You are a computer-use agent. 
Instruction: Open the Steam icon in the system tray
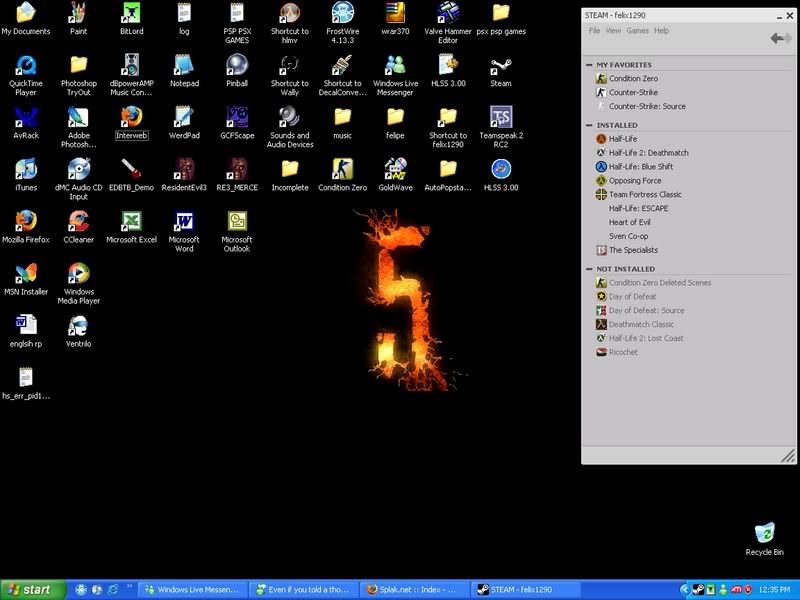pyautogui.click(x=696, y=589)
